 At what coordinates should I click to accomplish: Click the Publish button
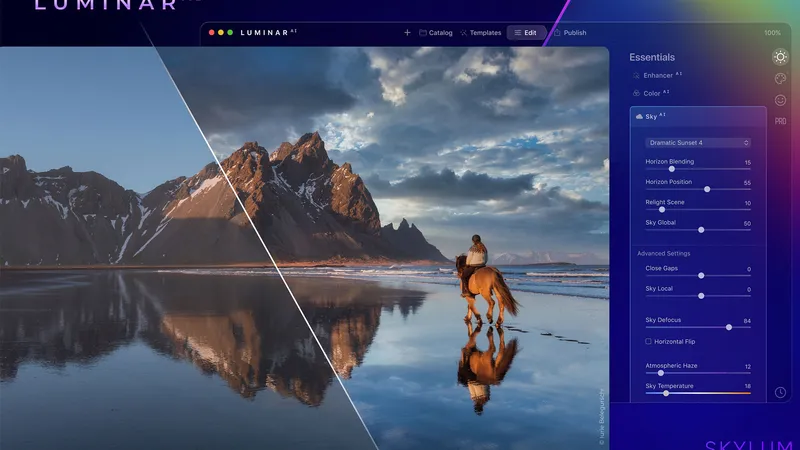point(569,32)
